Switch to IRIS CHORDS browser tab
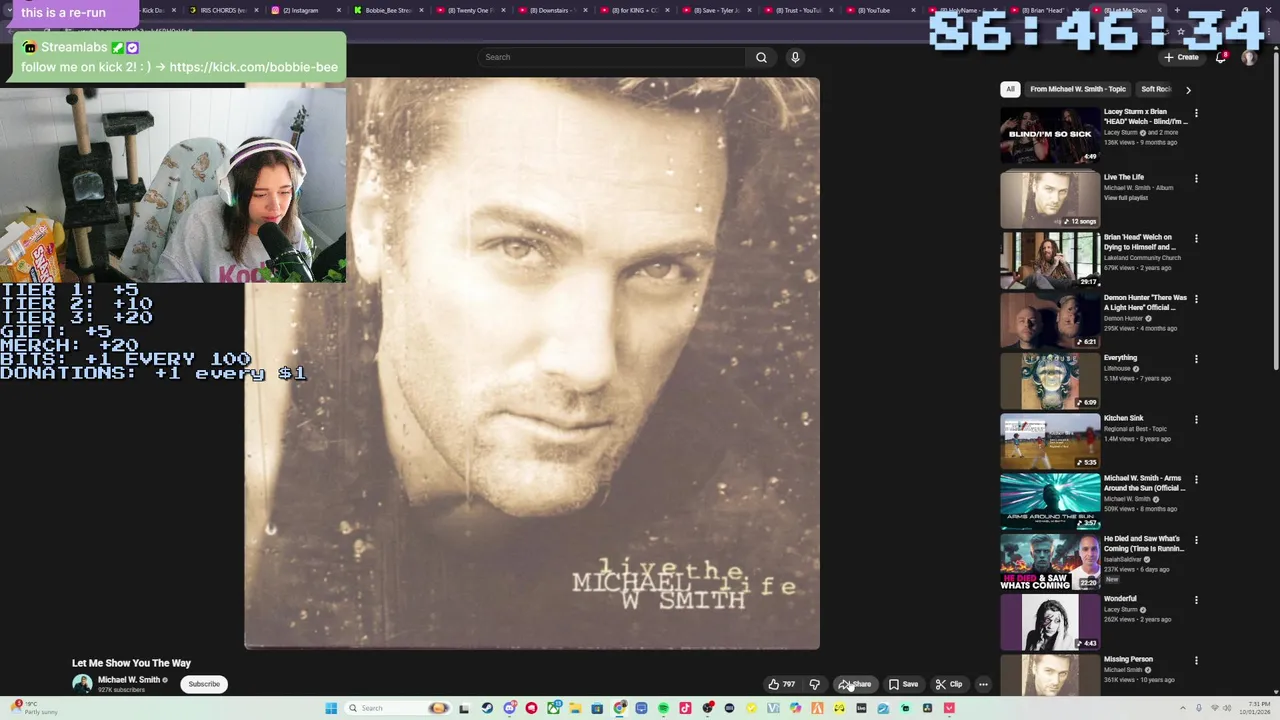 coord(222,10)
